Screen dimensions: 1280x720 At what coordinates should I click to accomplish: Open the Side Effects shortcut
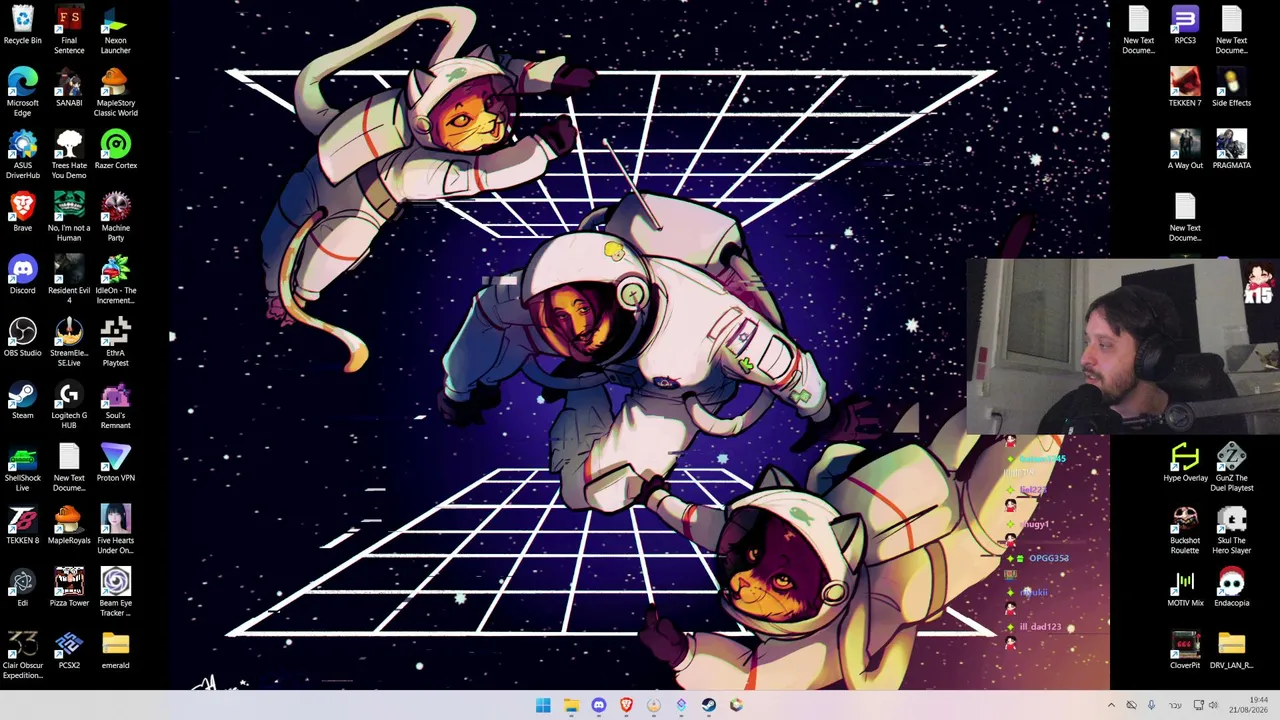point(1231,88)
